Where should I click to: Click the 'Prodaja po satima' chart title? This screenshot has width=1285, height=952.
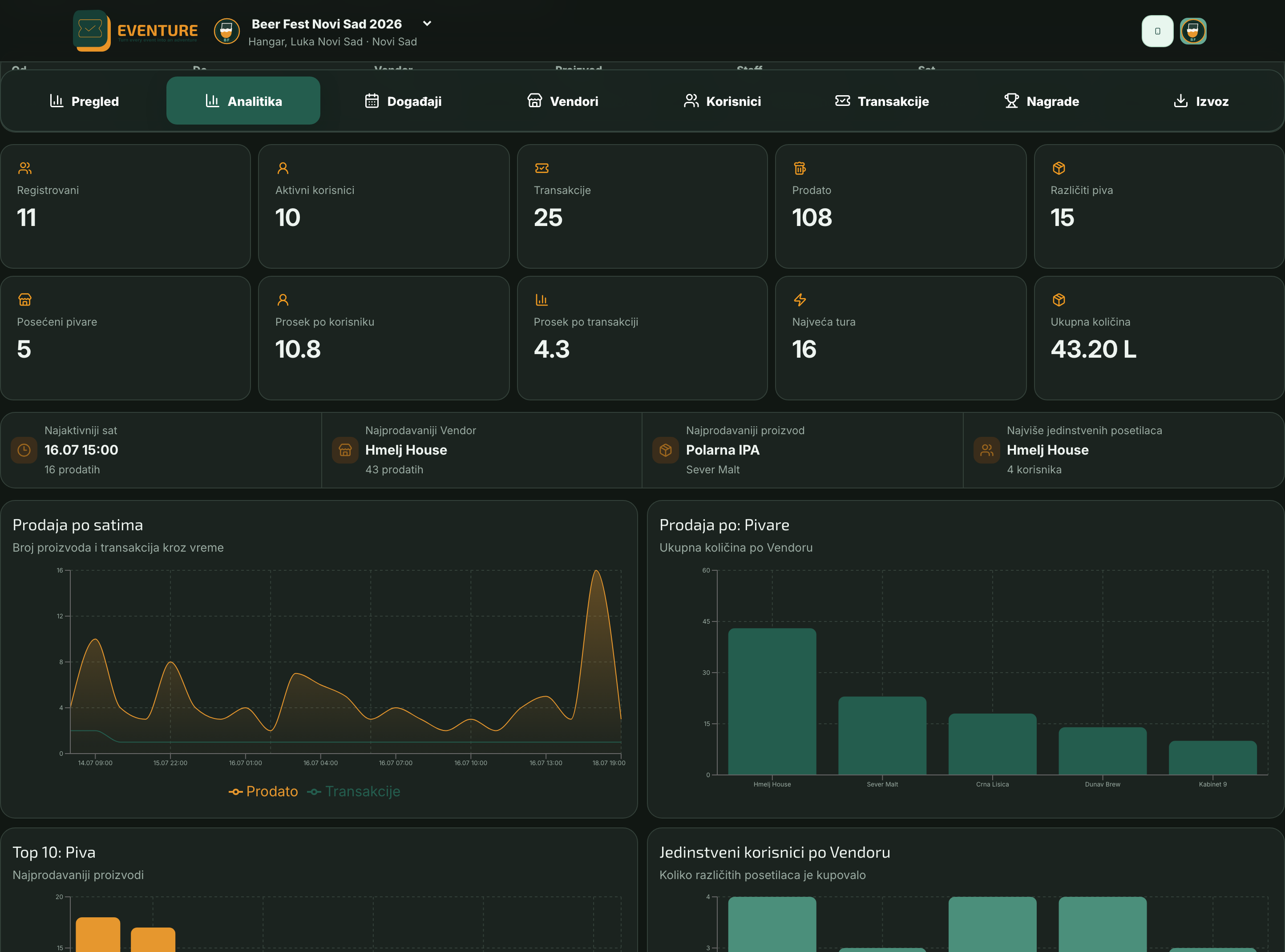78,525
